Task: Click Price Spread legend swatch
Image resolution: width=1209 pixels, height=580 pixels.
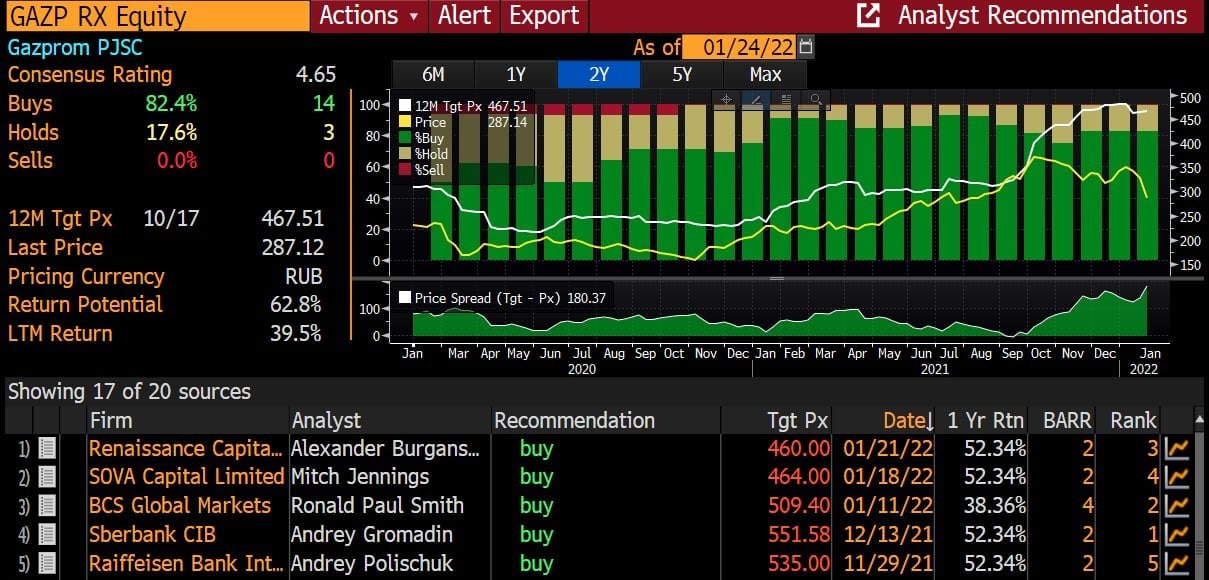Action: point(405,297)
